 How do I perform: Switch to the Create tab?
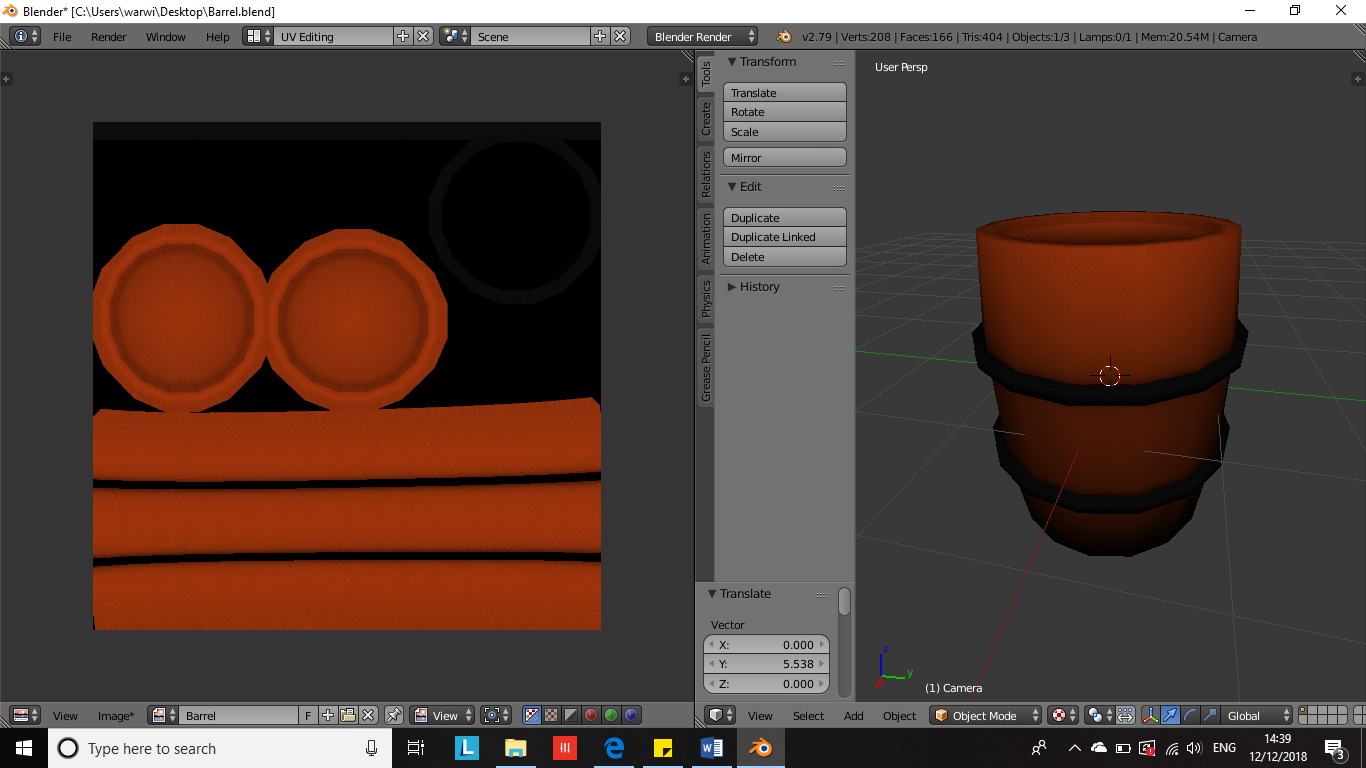click(x=706, y=119)
